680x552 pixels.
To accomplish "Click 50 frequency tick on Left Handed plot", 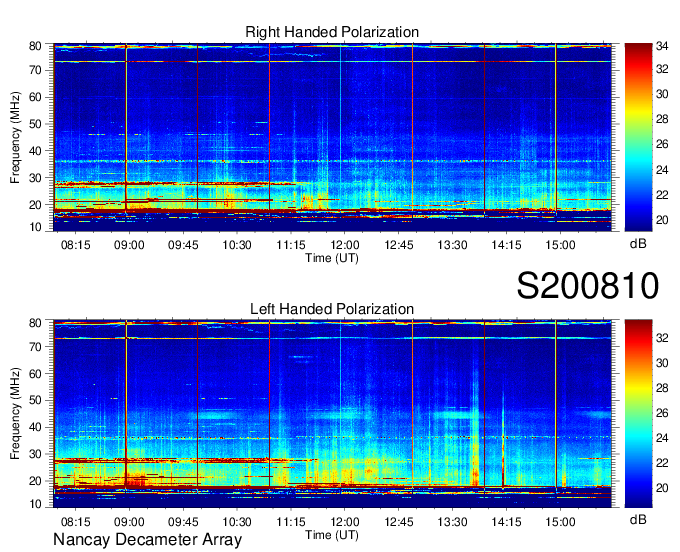I will point(35,400).
